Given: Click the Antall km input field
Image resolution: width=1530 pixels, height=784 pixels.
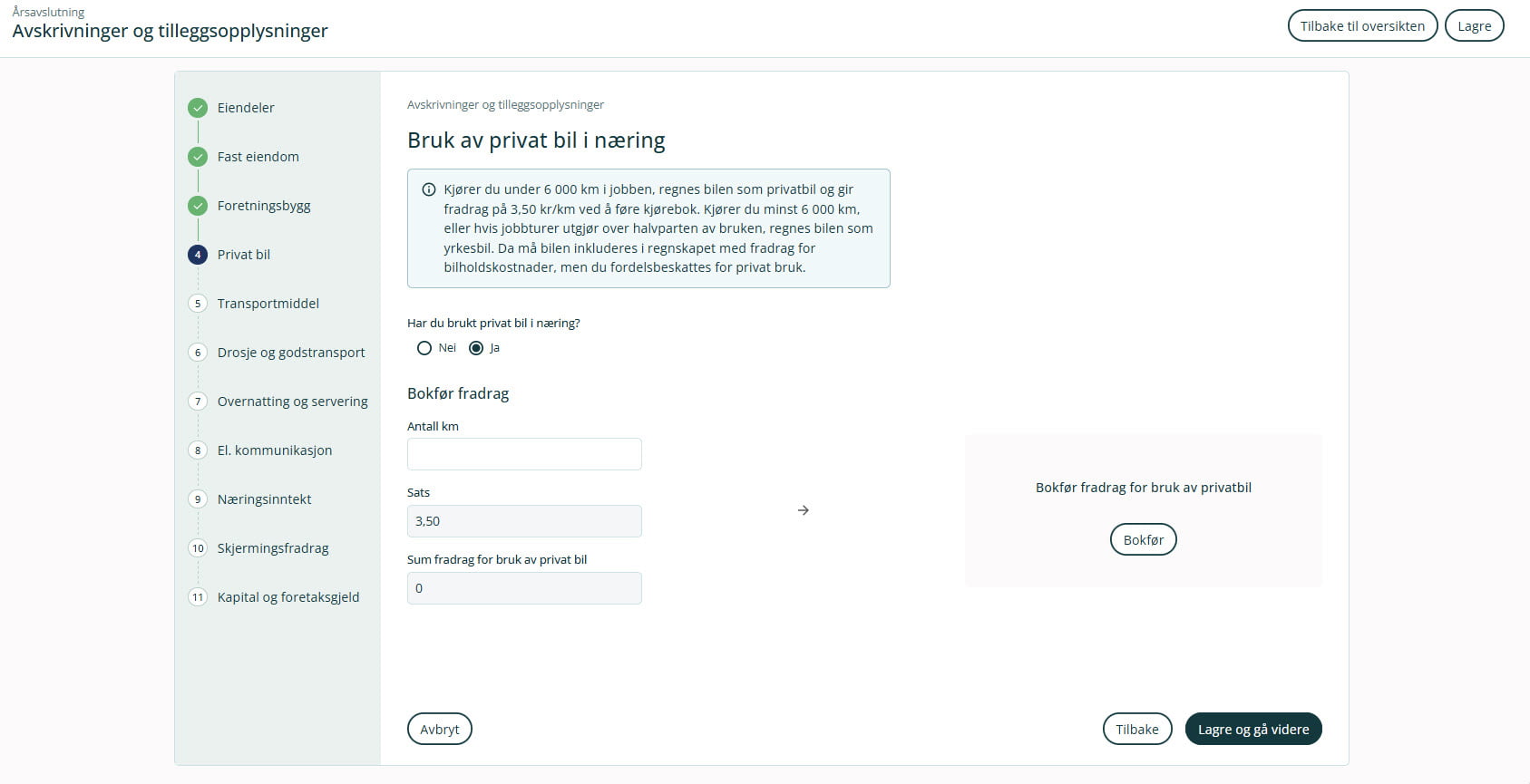Looking at the screenshot, I should tap(524, 454).
